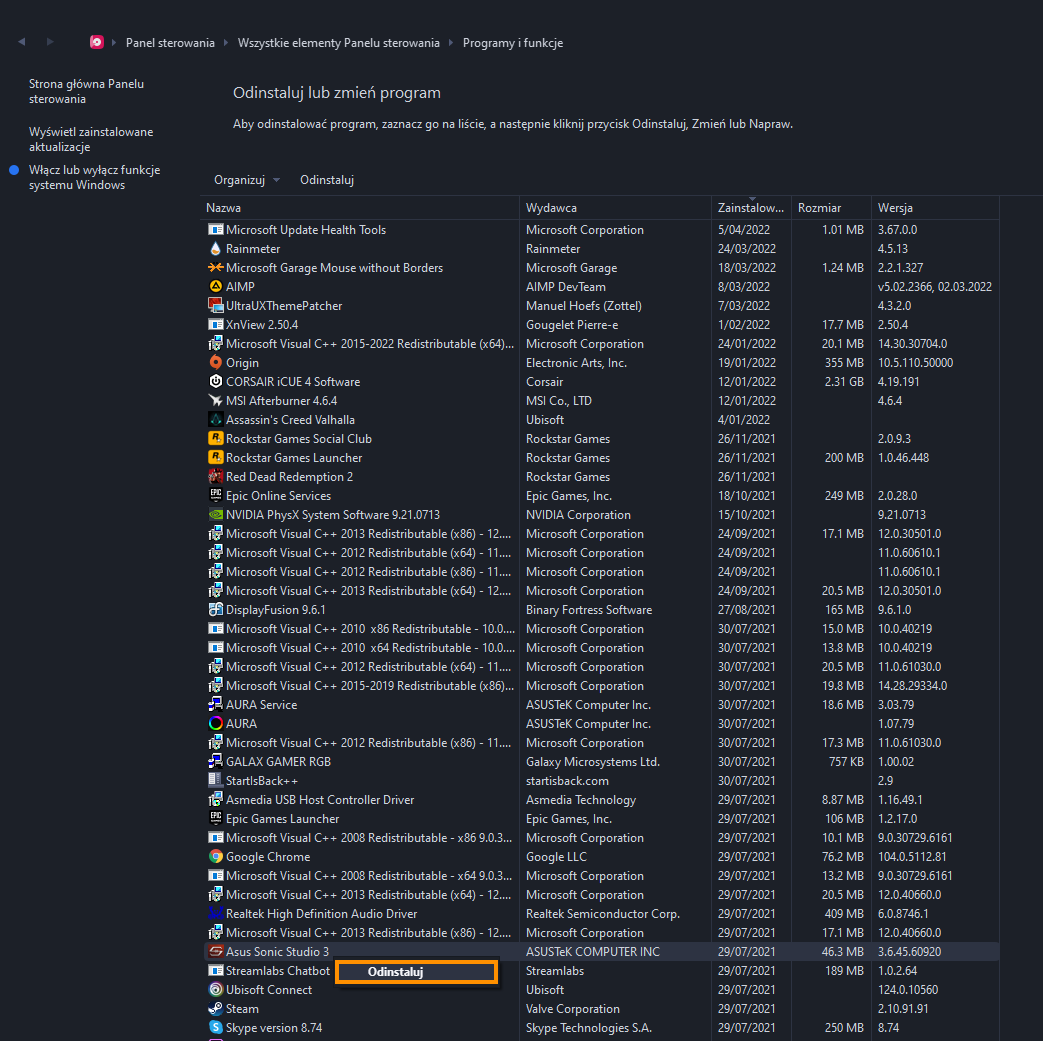
Task: Open Panel sterowania breadcrumb
Action: tap(170, 43)
